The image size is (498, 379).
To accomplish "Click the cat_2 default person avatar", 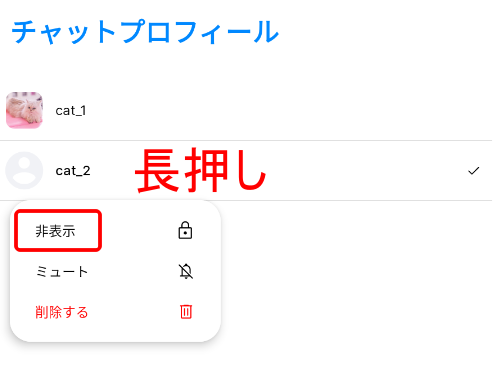I will pyautogui.click(x=24, y=171).
